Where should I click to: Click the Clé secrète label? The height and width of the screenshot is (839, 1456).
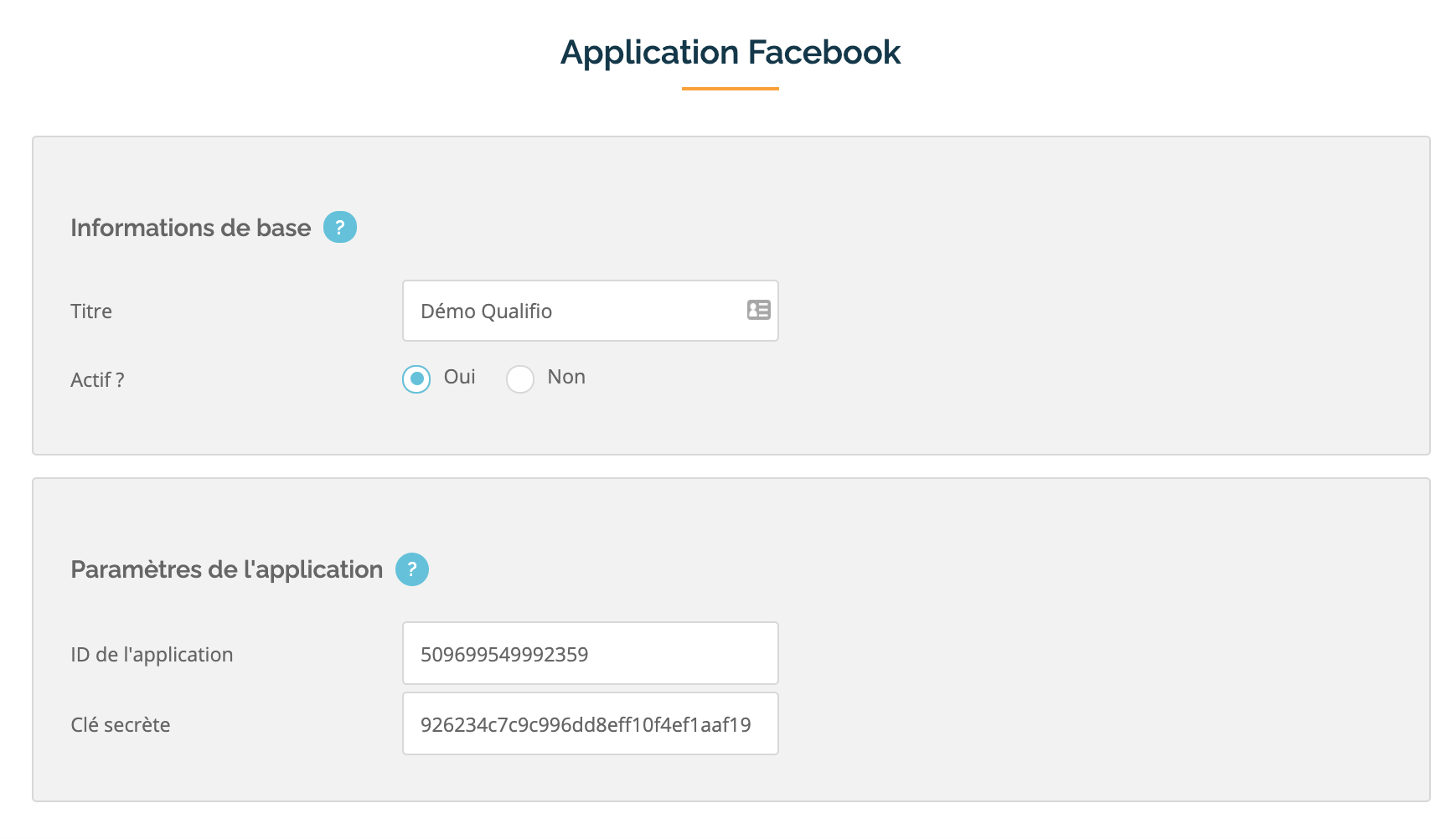(x=121, y=725)
